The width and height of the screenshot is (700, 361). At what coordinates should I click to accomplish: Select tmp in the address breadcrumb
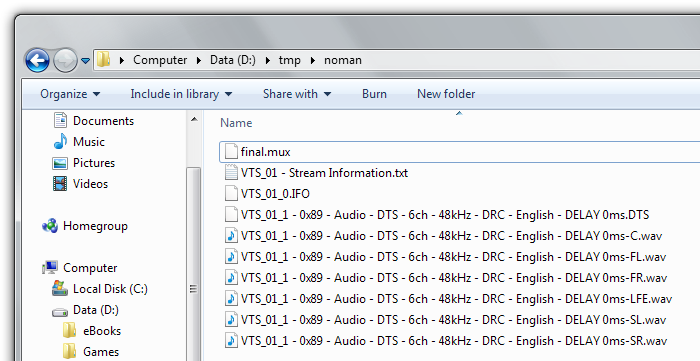point(289,60)
